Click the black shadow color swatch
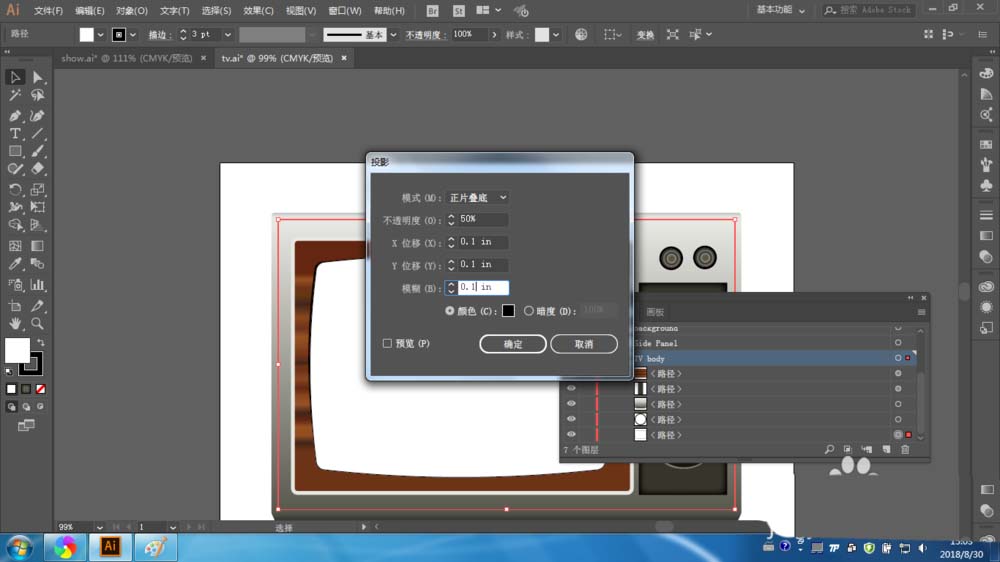The width and height of the screenshot is (1000, 562). click(x=508, y=311)
